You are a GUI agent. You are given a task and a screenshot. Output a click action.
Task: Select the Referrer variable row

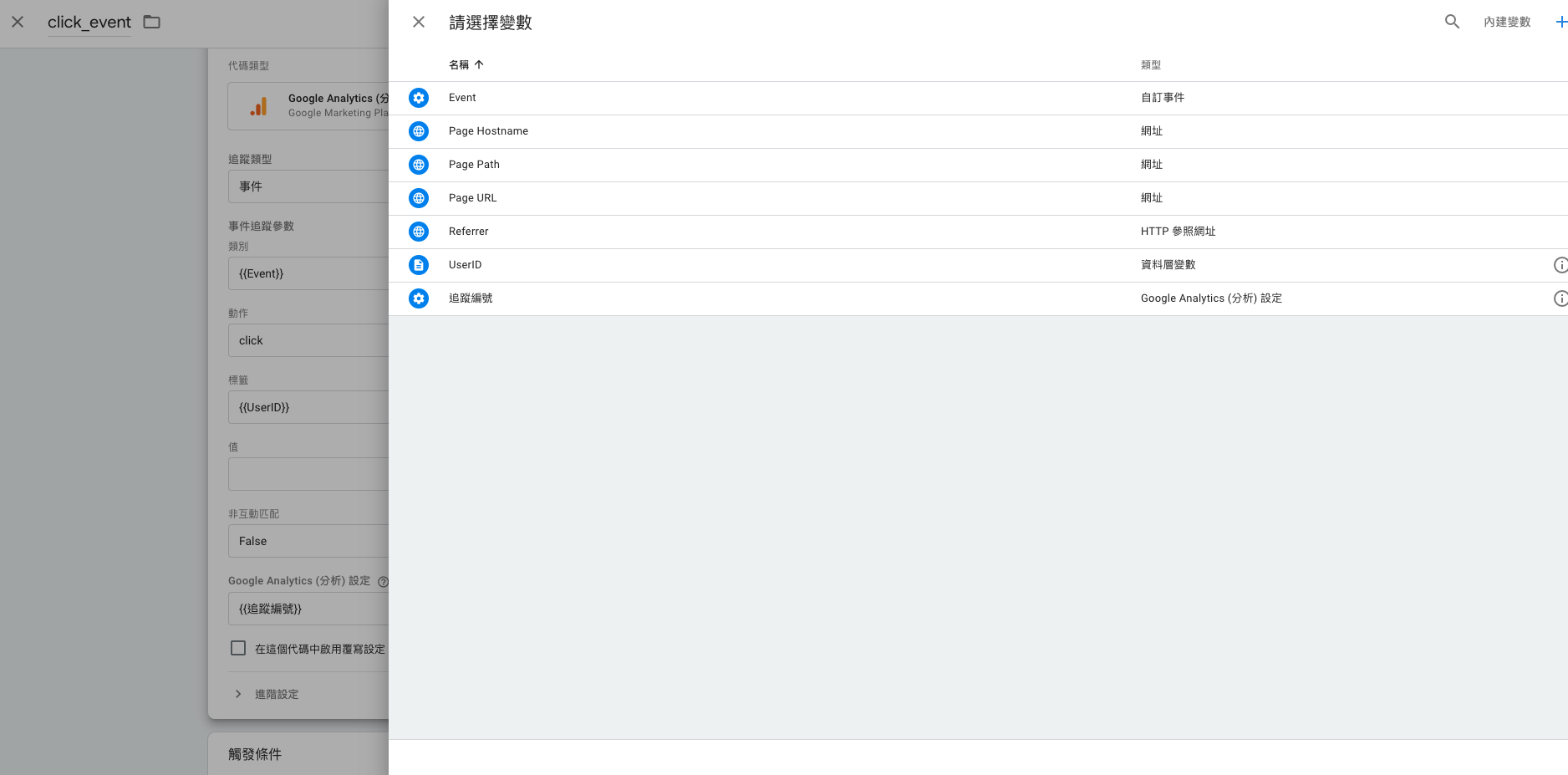coord(978,232)
